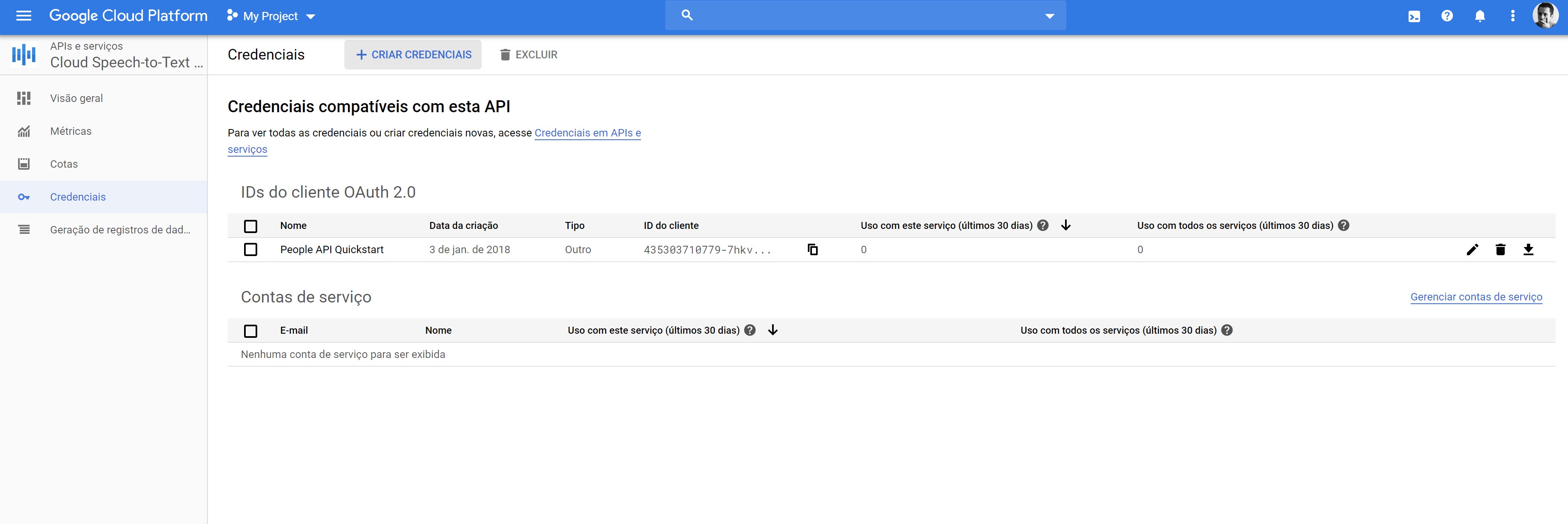Screen dimensions: 1568x524
Task: Copy the client ID to clipboard
Action: (x=813, y=249)
